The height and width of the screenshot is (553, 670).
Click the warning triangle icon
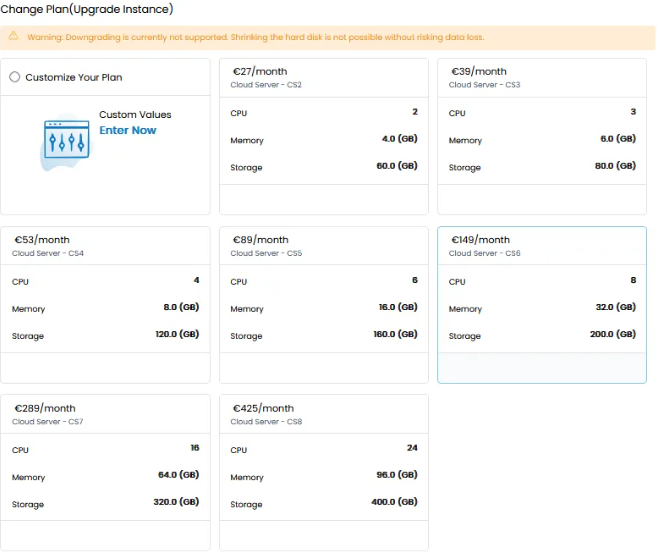pyautogui.click(x=14, y=37)
